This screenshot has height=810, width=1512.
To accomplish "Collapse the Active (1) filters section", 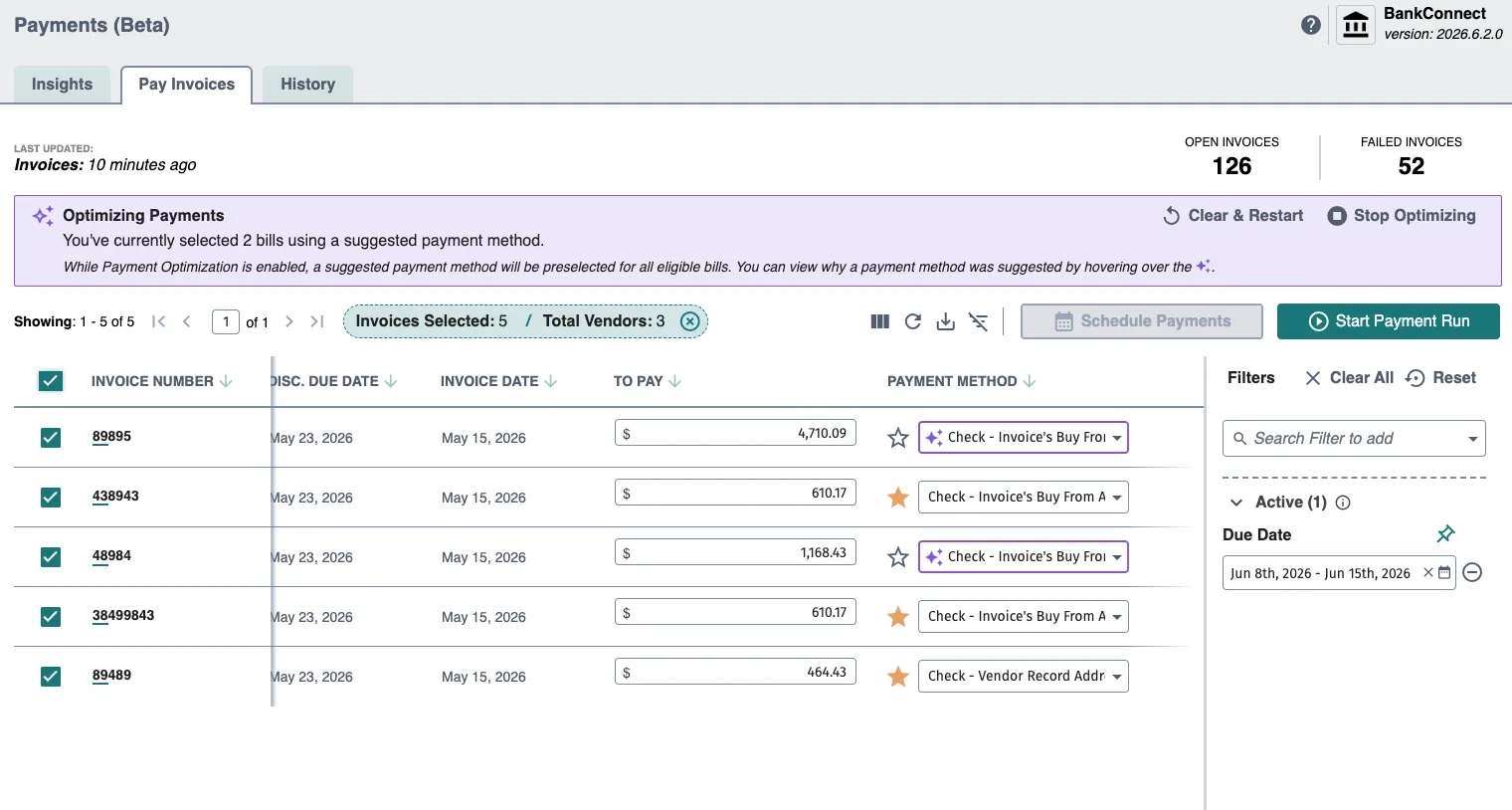I will pyautogui.click(x=1236, y=503).
